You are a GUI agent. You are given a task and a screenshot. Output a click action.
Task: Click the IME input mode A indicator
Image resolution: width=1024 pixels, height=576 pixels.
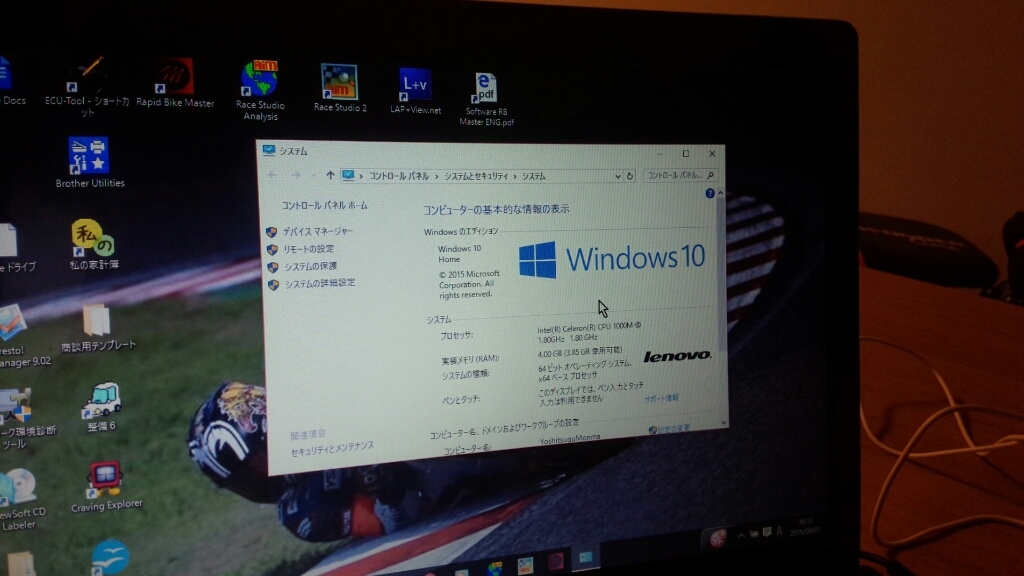click(x=779, y=532)
